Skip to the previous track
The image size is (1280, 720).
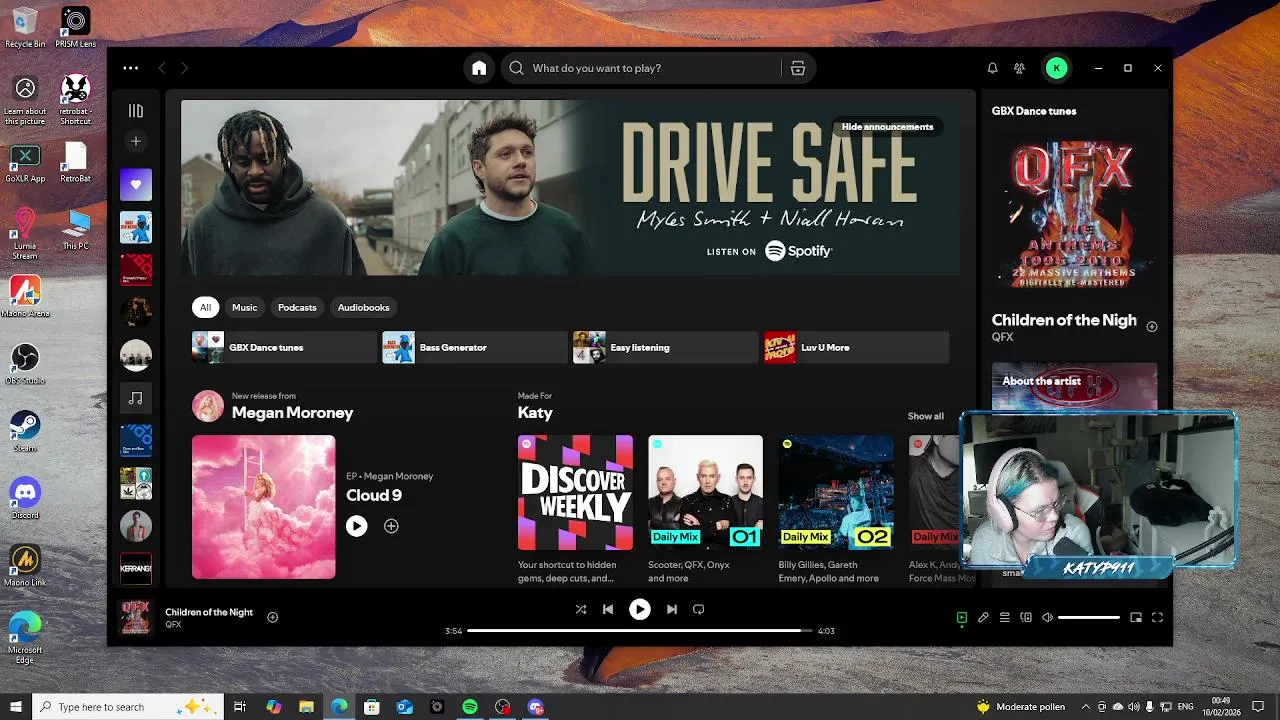coord(608,609)
